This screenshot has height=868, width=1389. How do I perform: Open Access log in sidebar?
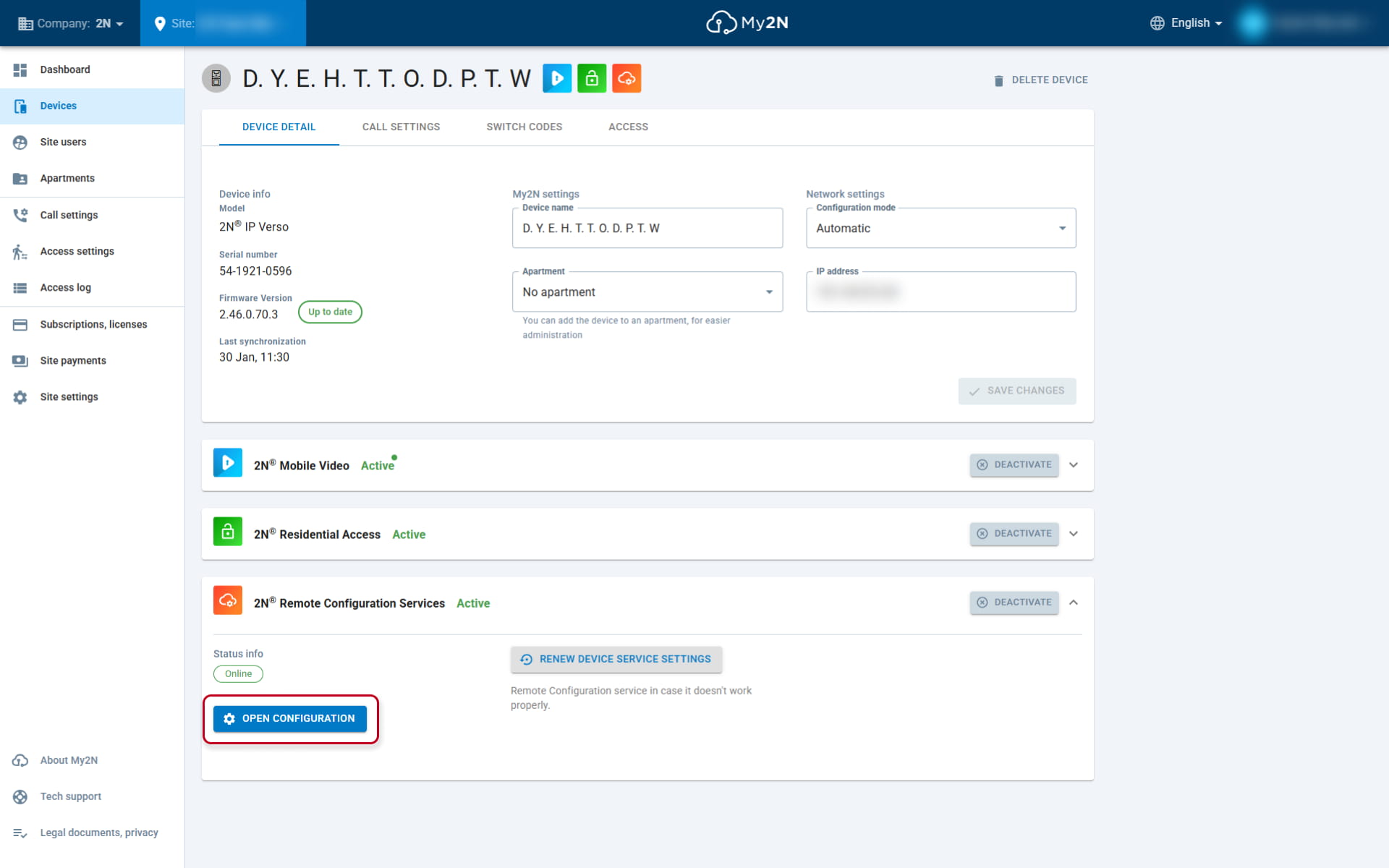coord(92,287)
